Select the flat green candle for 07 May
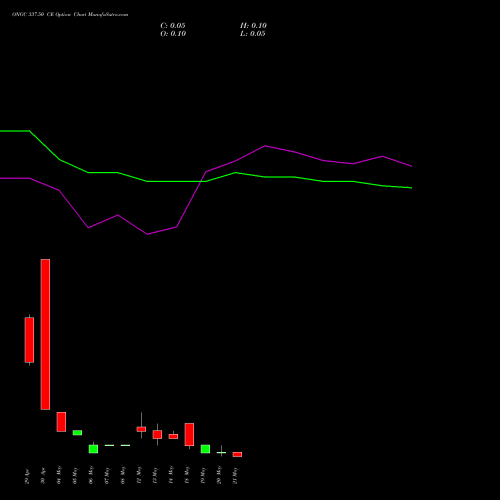Screen dimensions: 500x500 (109, 445)
